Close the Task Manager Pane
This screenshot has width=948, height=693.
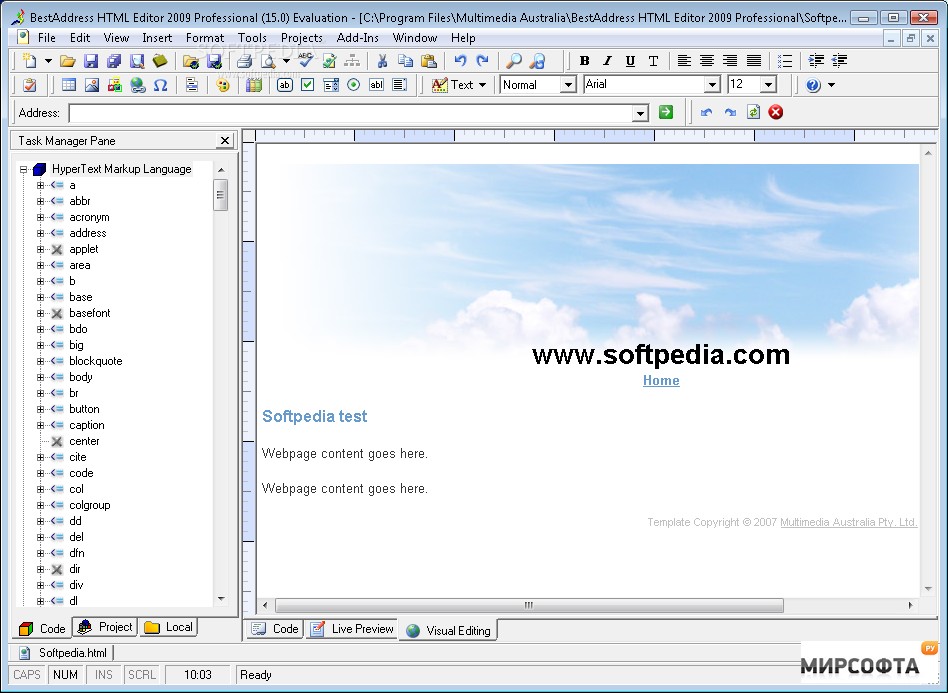[224, 140]
